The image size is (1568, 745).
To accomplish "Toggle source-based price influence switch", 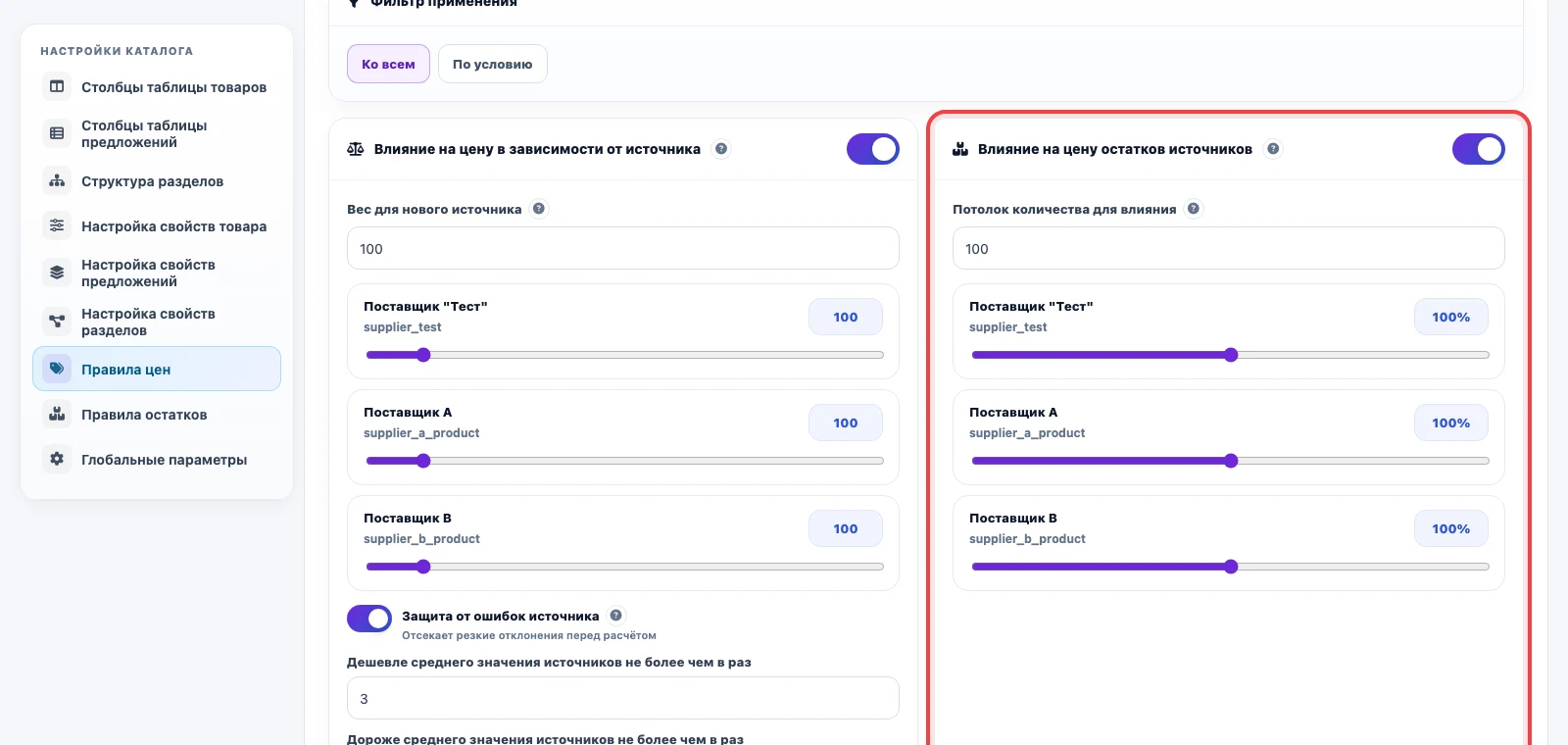I will pos(873,149).
